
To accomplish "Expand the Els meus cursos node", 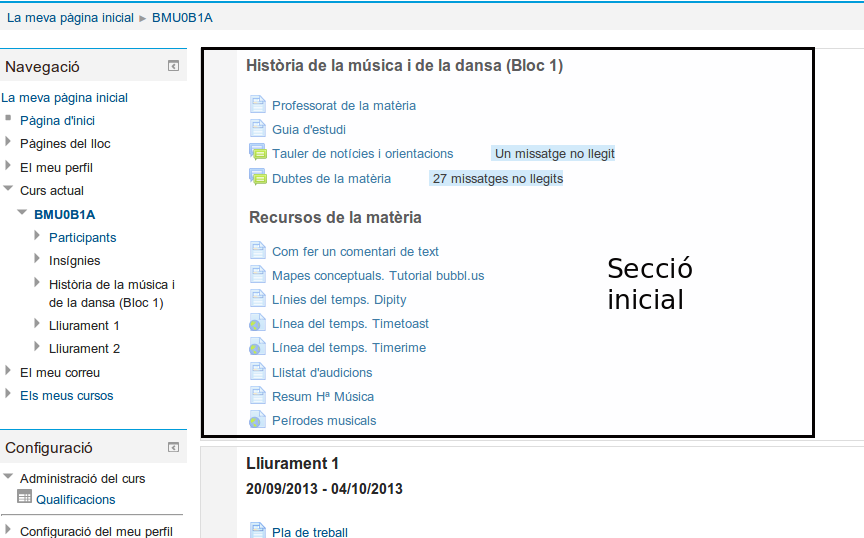I will tap(8, 394).
